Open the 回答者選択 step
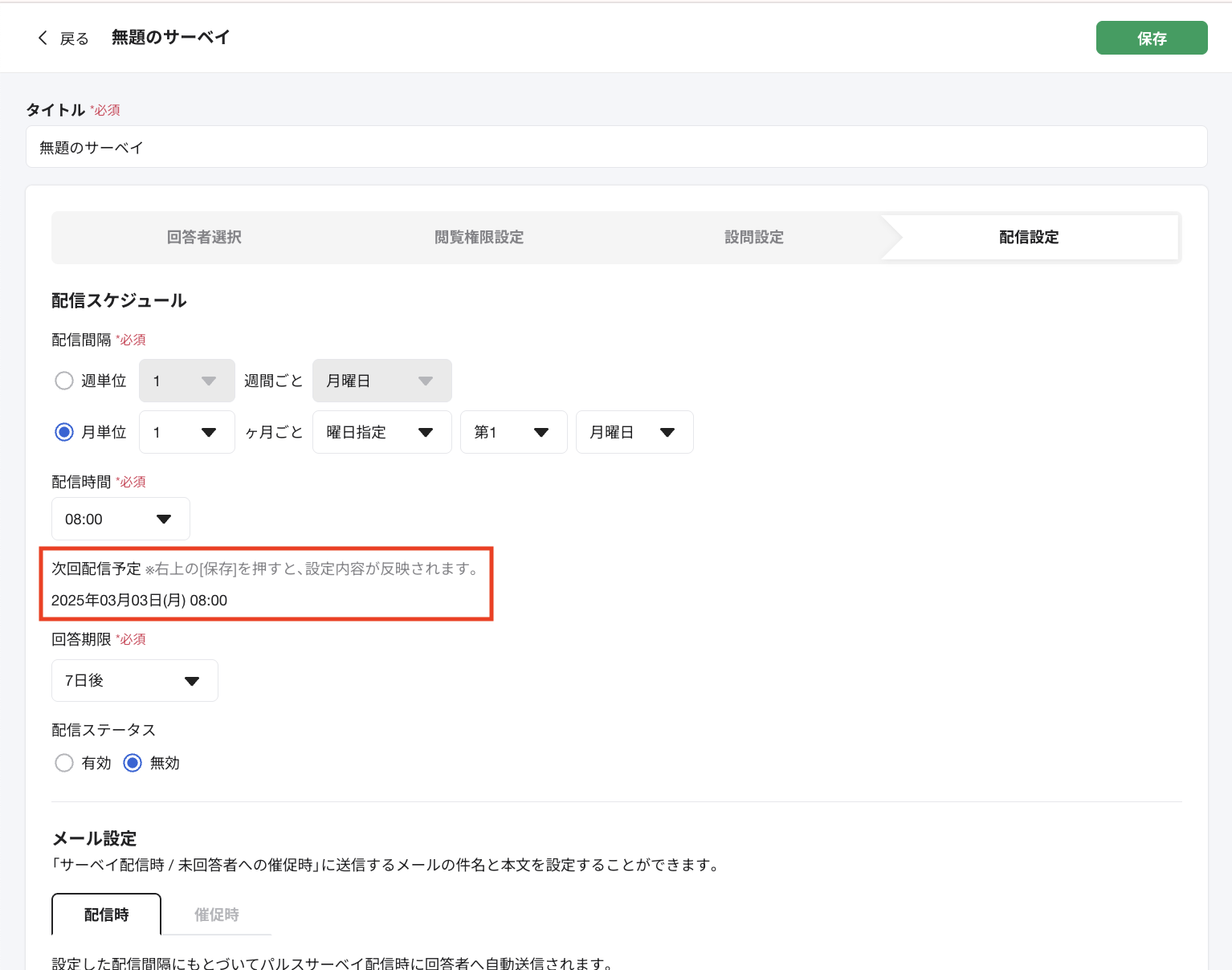 click(x=204, y=237)
